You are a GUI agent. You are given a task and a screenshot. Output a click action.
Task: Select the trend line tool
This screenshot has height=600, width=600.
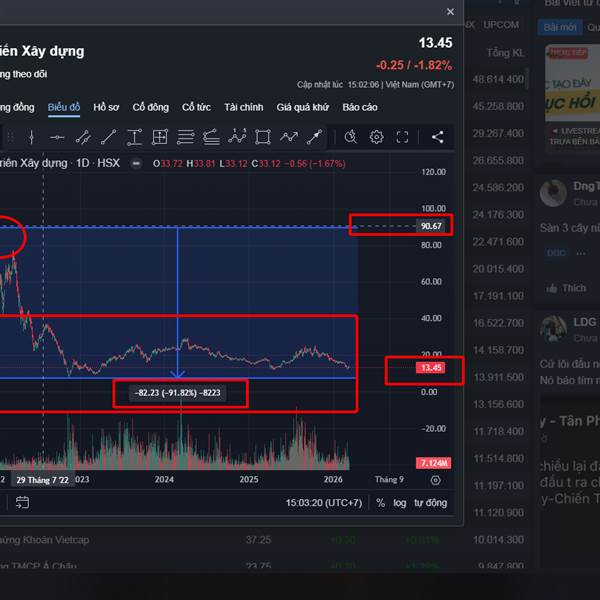tap(109, 137)
